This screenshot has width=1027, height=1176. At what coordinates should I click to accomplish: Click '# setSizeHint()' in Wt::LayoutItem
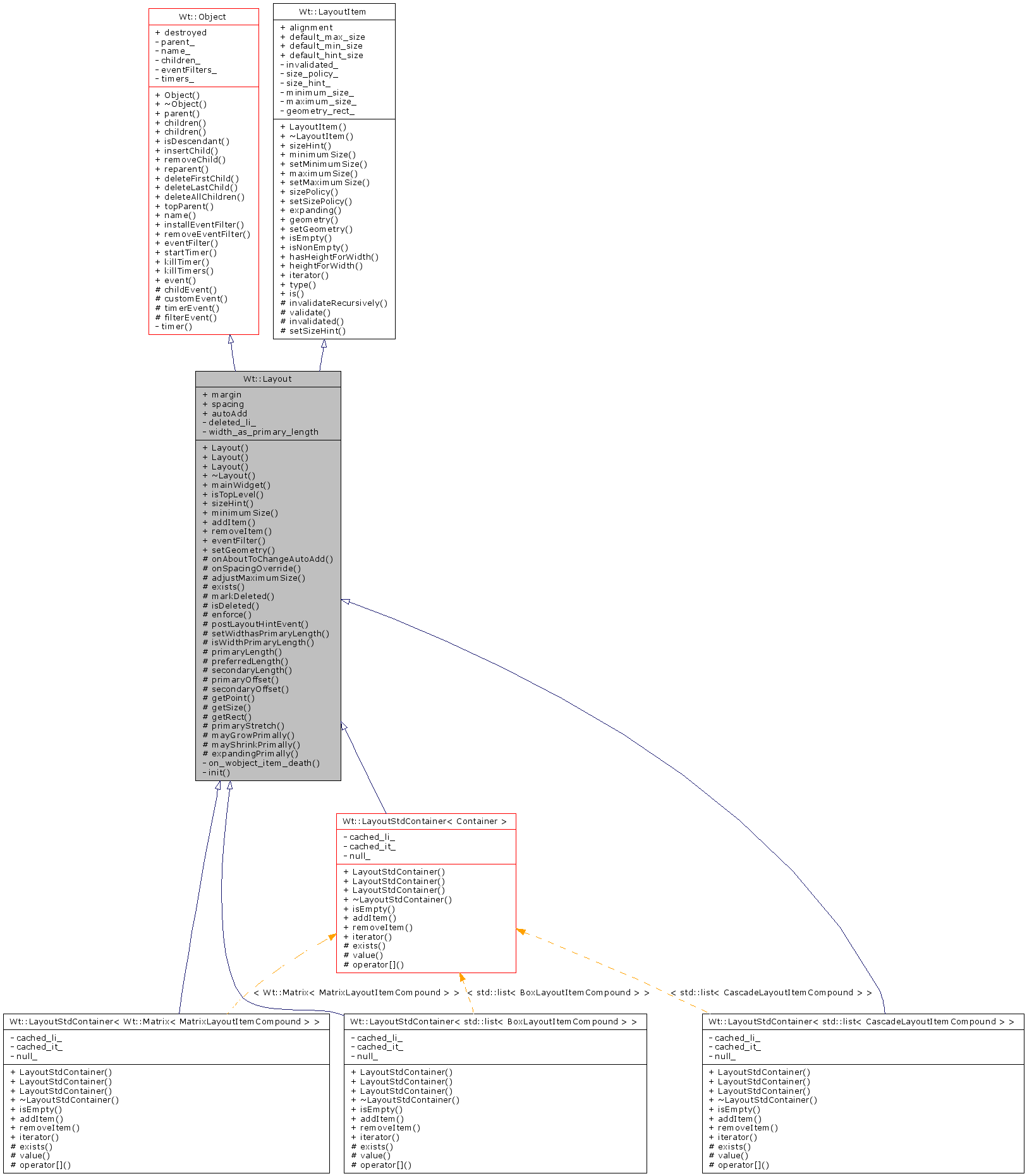point(313,331)
